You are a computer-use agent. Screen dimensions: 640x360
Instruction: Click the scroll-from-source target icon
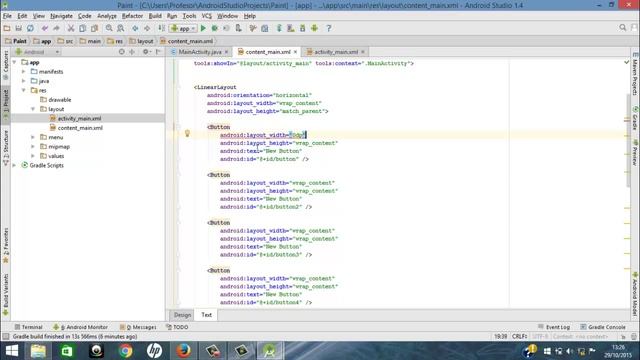point(121,52)
